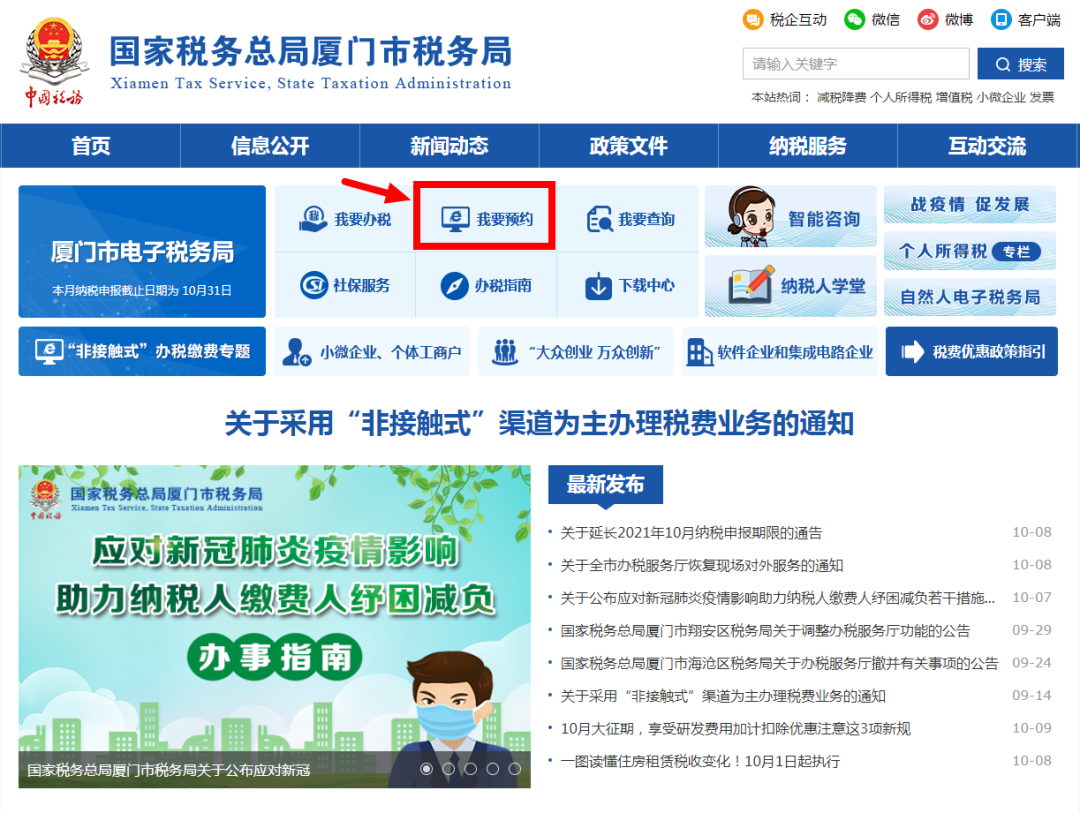The image size is (1080, 813).
Task: Click the 搜索 search button
Action: [1021, 64]
